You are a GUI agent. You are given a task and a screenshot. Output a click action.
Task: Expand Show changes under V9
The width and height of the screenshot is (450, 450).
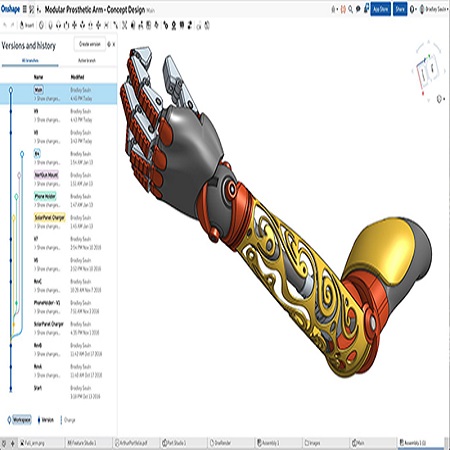tap(47, 120)
